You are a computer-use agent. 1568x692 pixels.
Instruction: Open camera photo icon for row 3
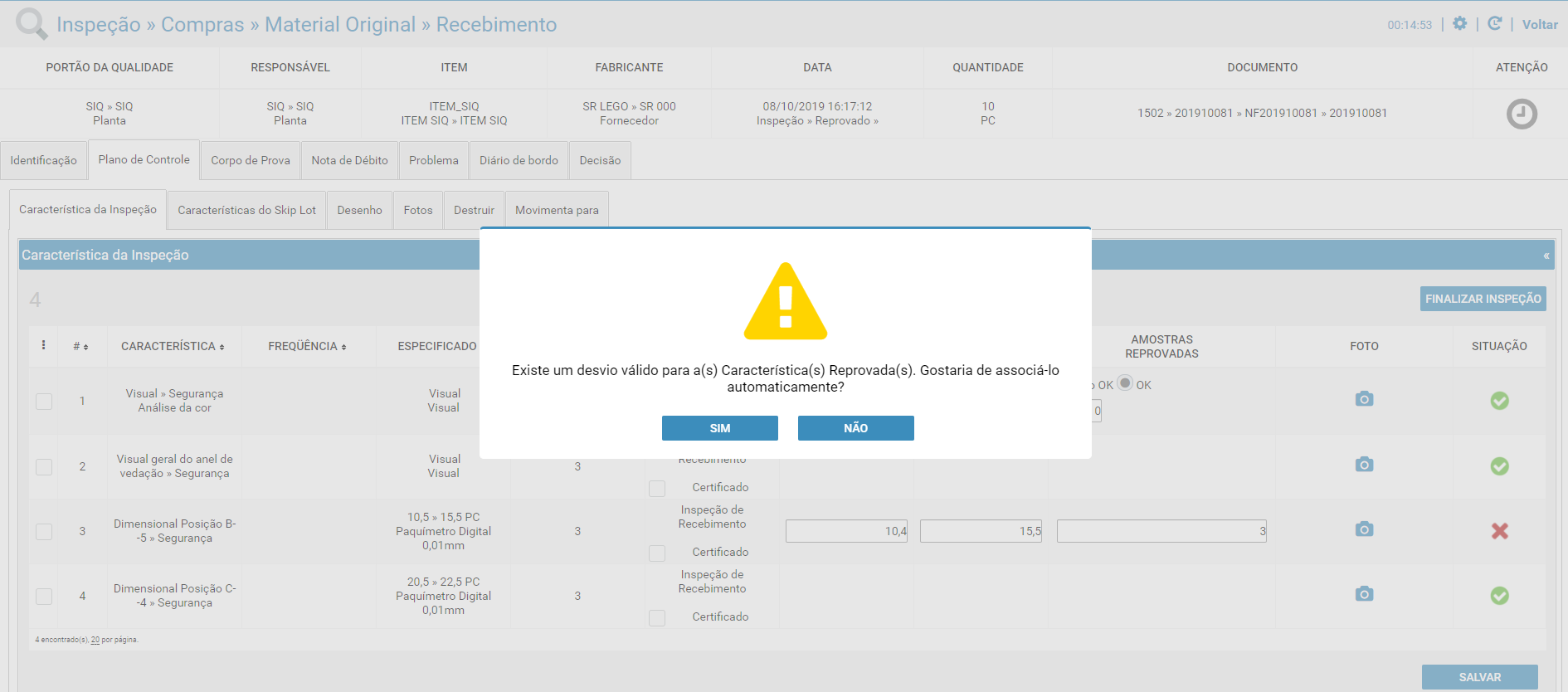coord(1364,529)
